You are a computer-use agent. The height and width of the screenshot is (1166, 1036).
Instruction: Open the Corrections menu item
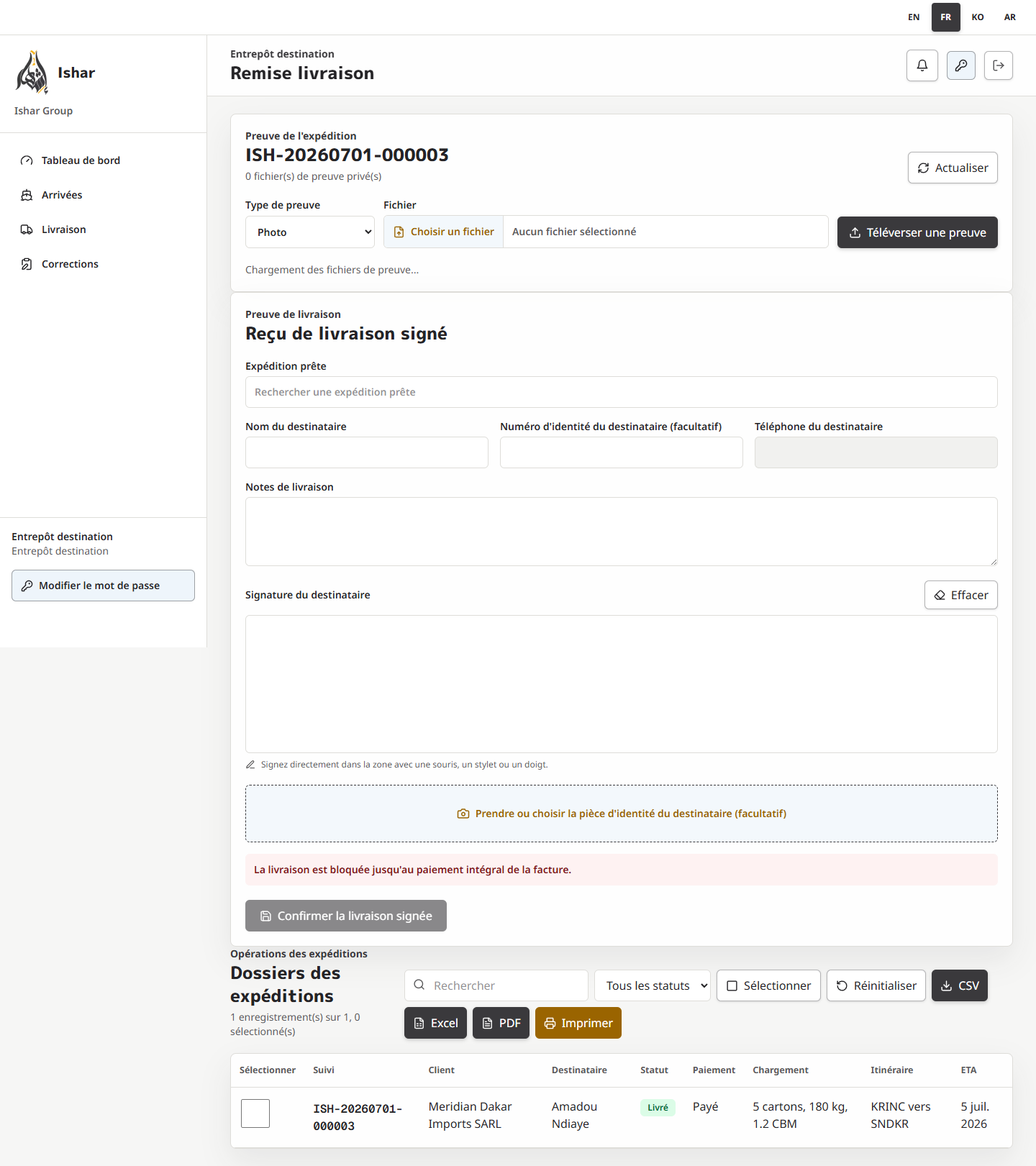click(70, 264)
